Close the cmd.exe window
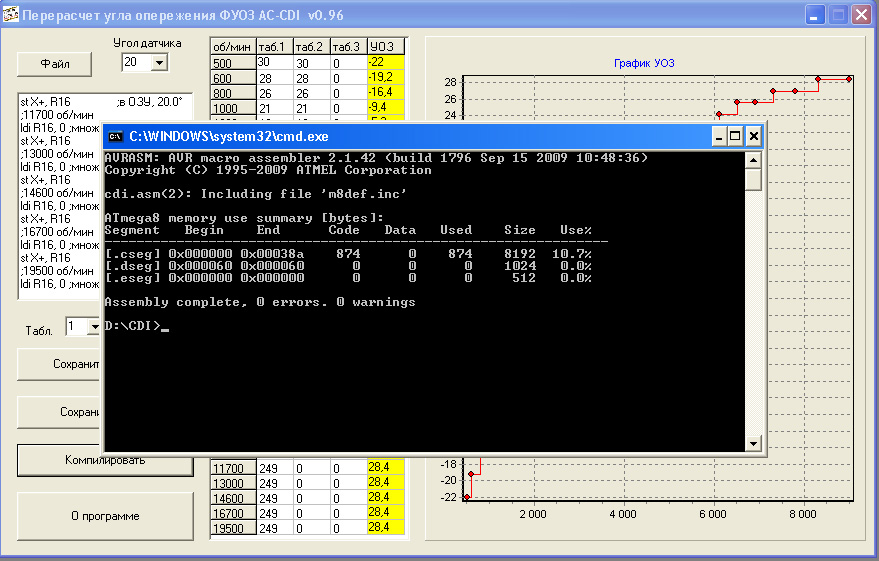Viewport: 879px width, 561px height. pyautogui.click(x=754, y=136)
